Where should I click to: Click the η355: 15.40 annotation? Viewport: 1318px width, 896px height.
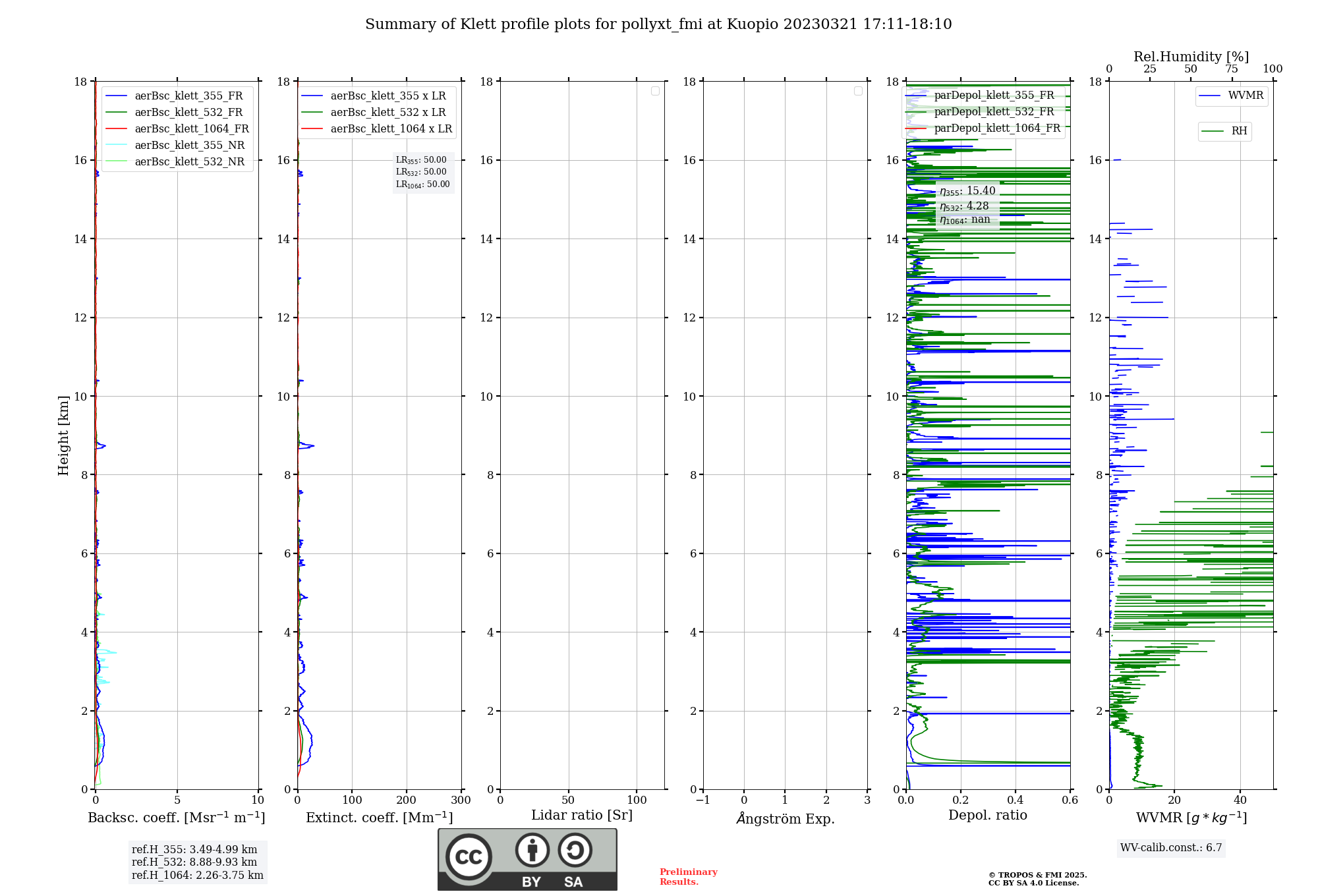point(967,191)
